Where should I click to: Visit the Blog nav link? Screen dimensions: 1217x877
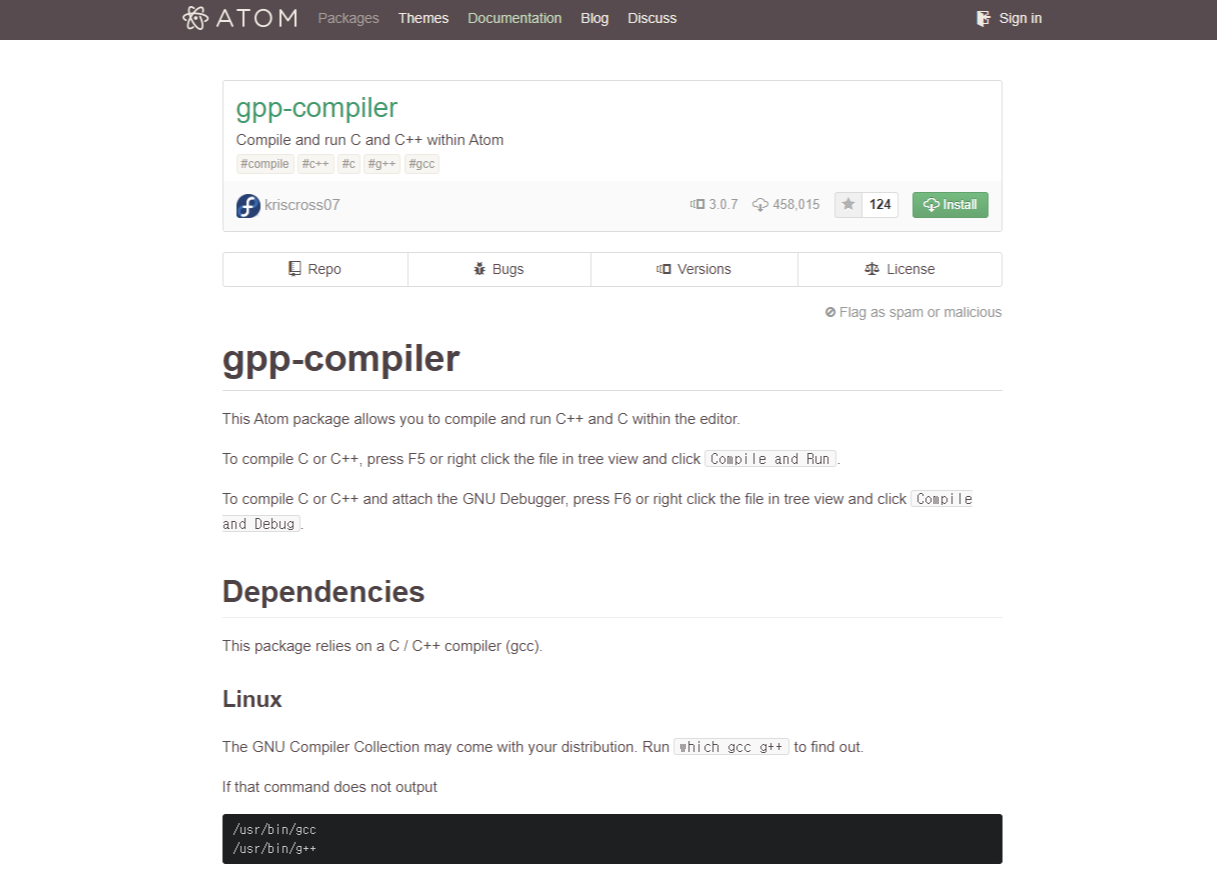coord(594,18)
